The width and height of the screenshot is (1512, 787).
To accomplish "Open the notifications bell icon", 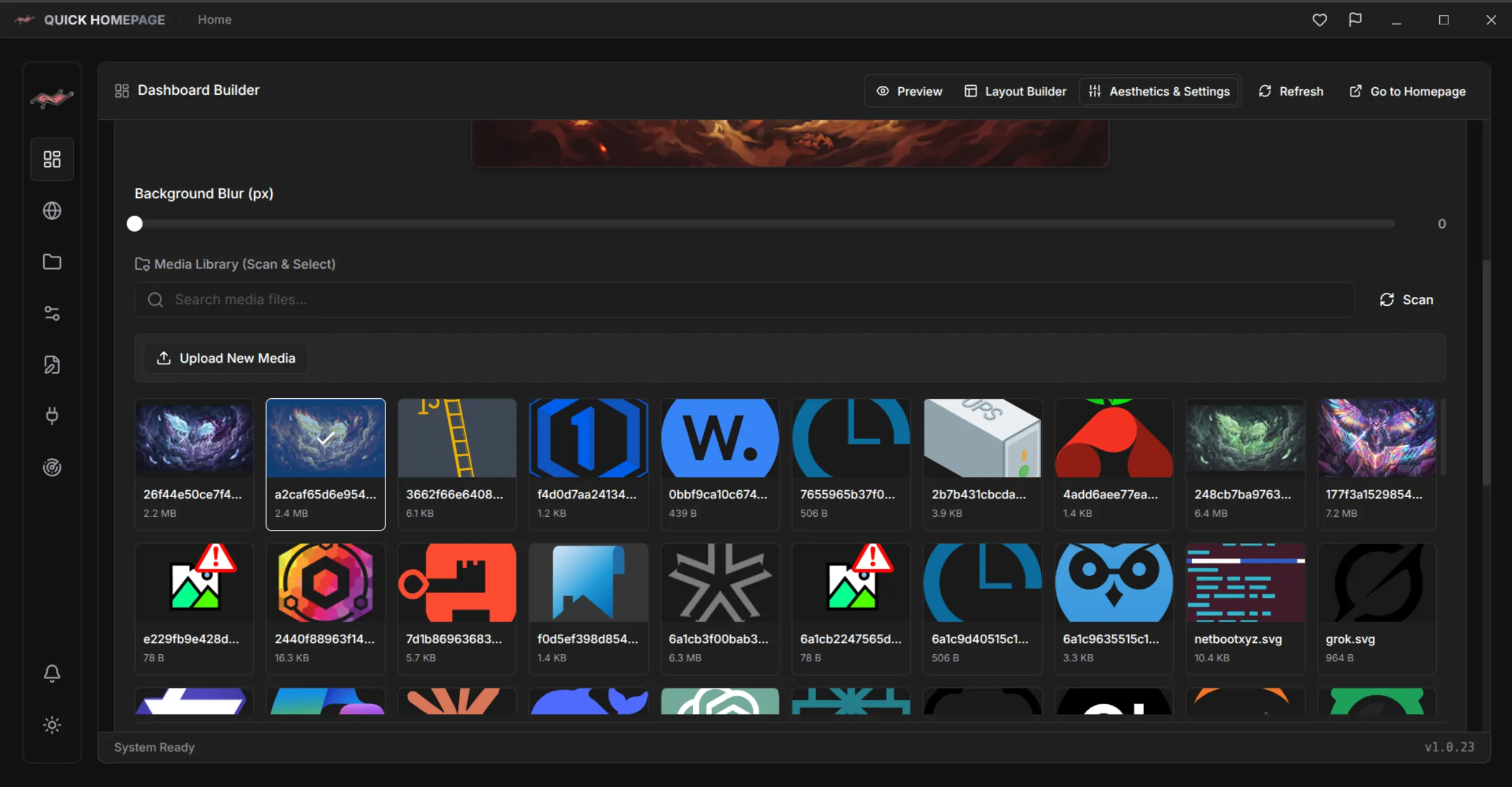I will (52, 673).
